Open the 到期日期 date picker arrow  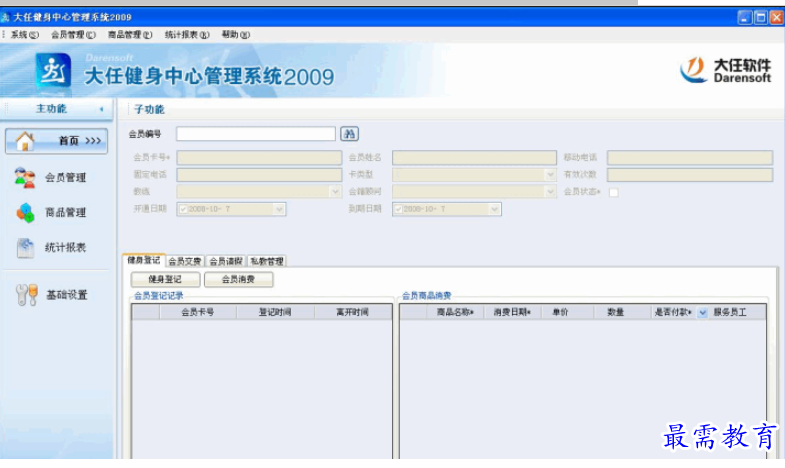point(495,209)
